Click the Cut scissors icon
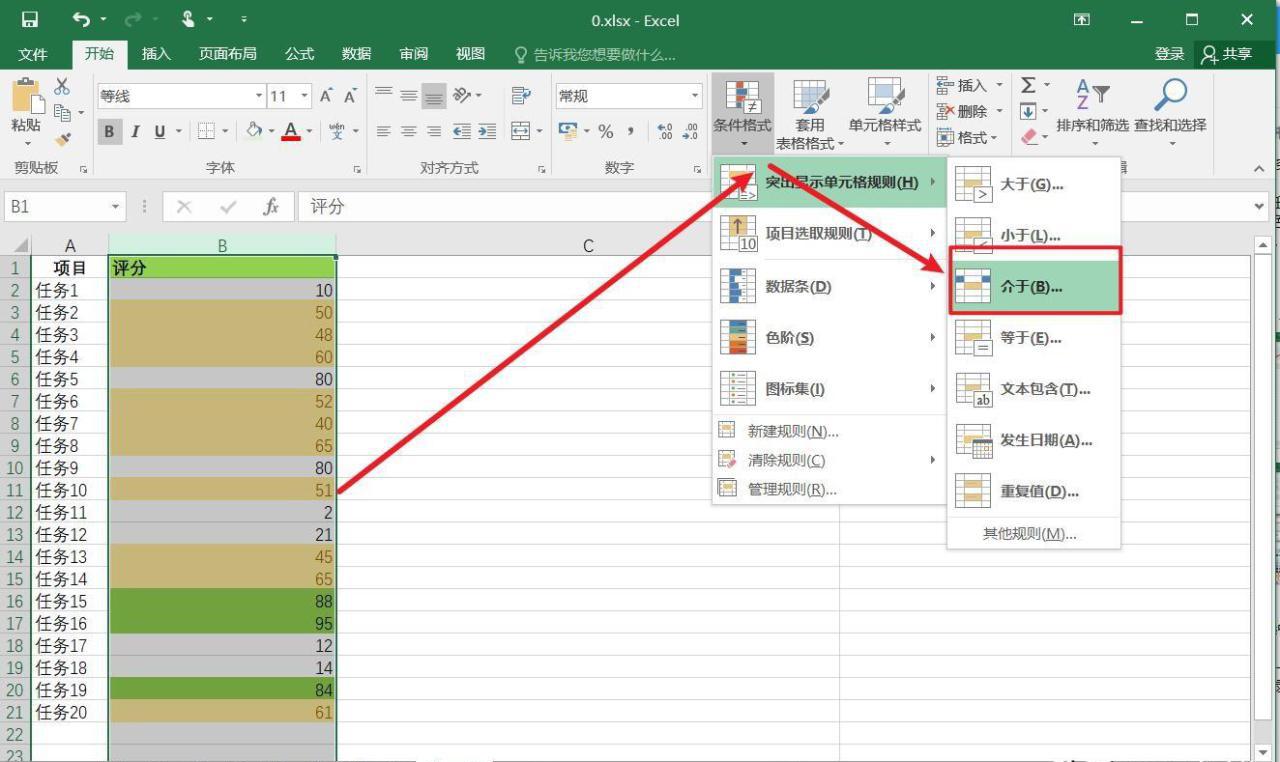1280x762 pixels. click(62, 87)
